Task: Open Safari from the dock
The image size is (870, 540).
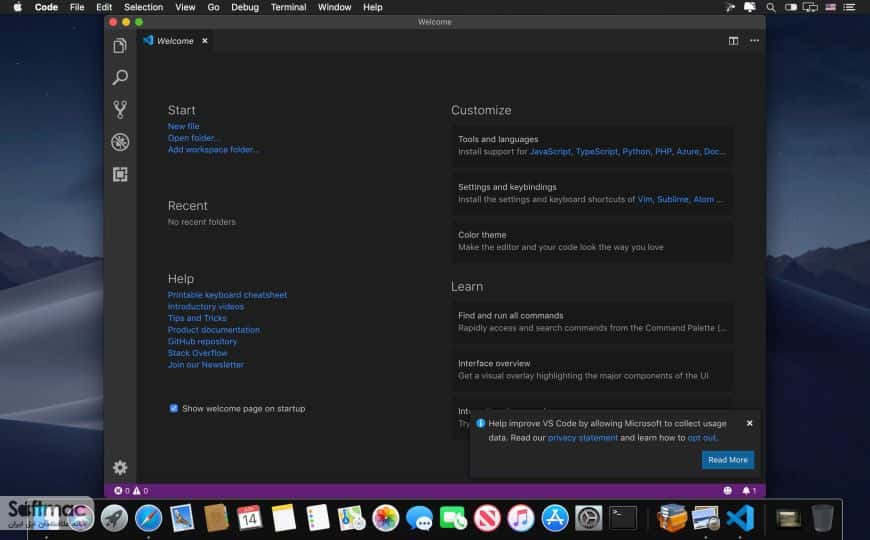Action: tap(148, 518)
